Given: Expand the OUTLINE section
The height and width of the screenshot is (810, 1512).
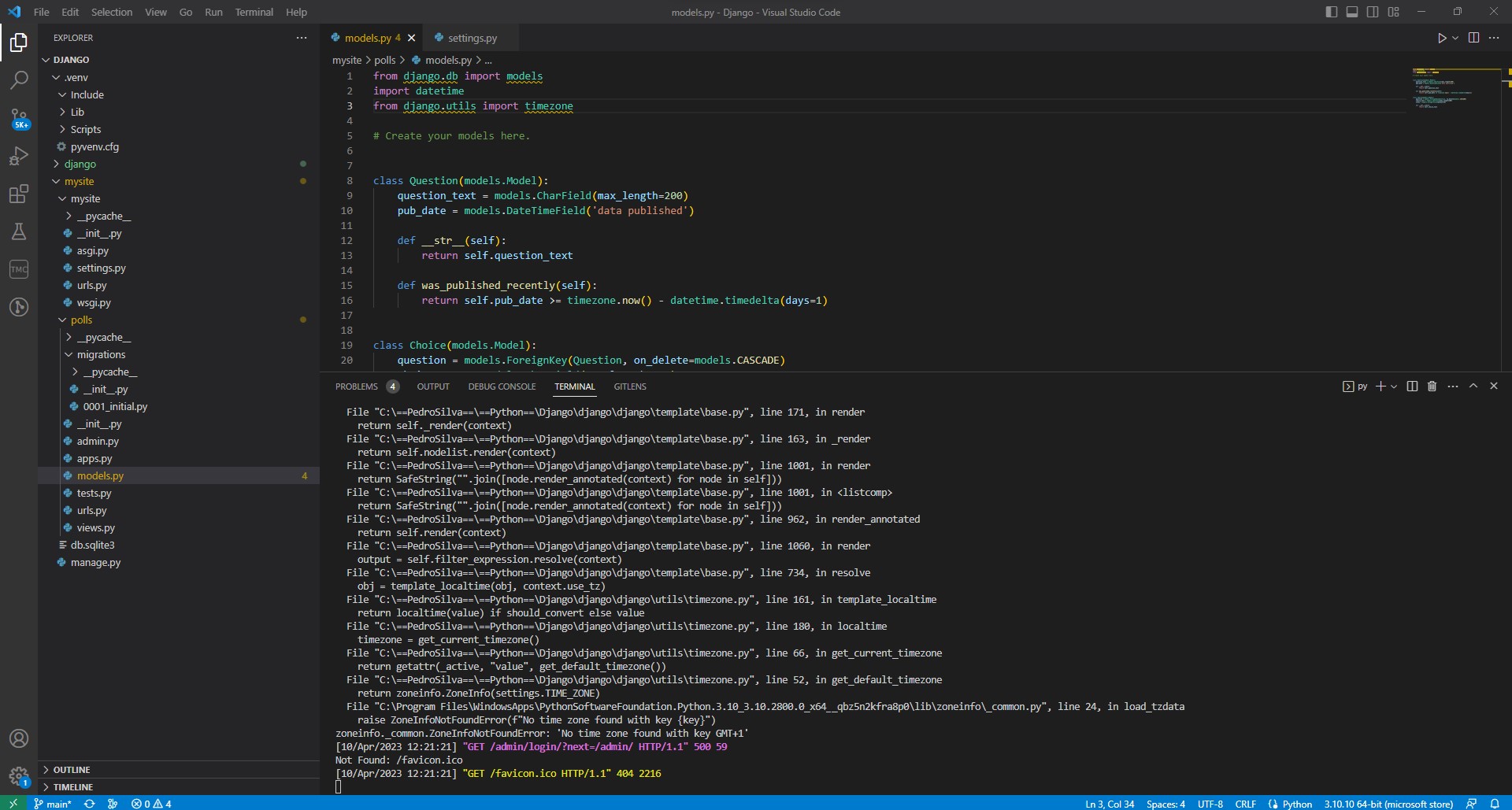Looking at the screenshot, I should pos(72,770).
